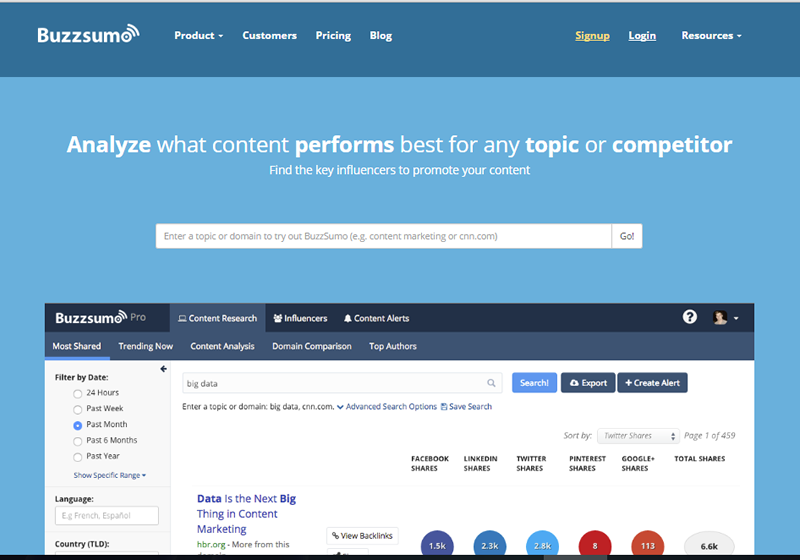Click the 6.6k total shares badge
This screenshot has height=560, width=800.
click(x=709, y=545)
